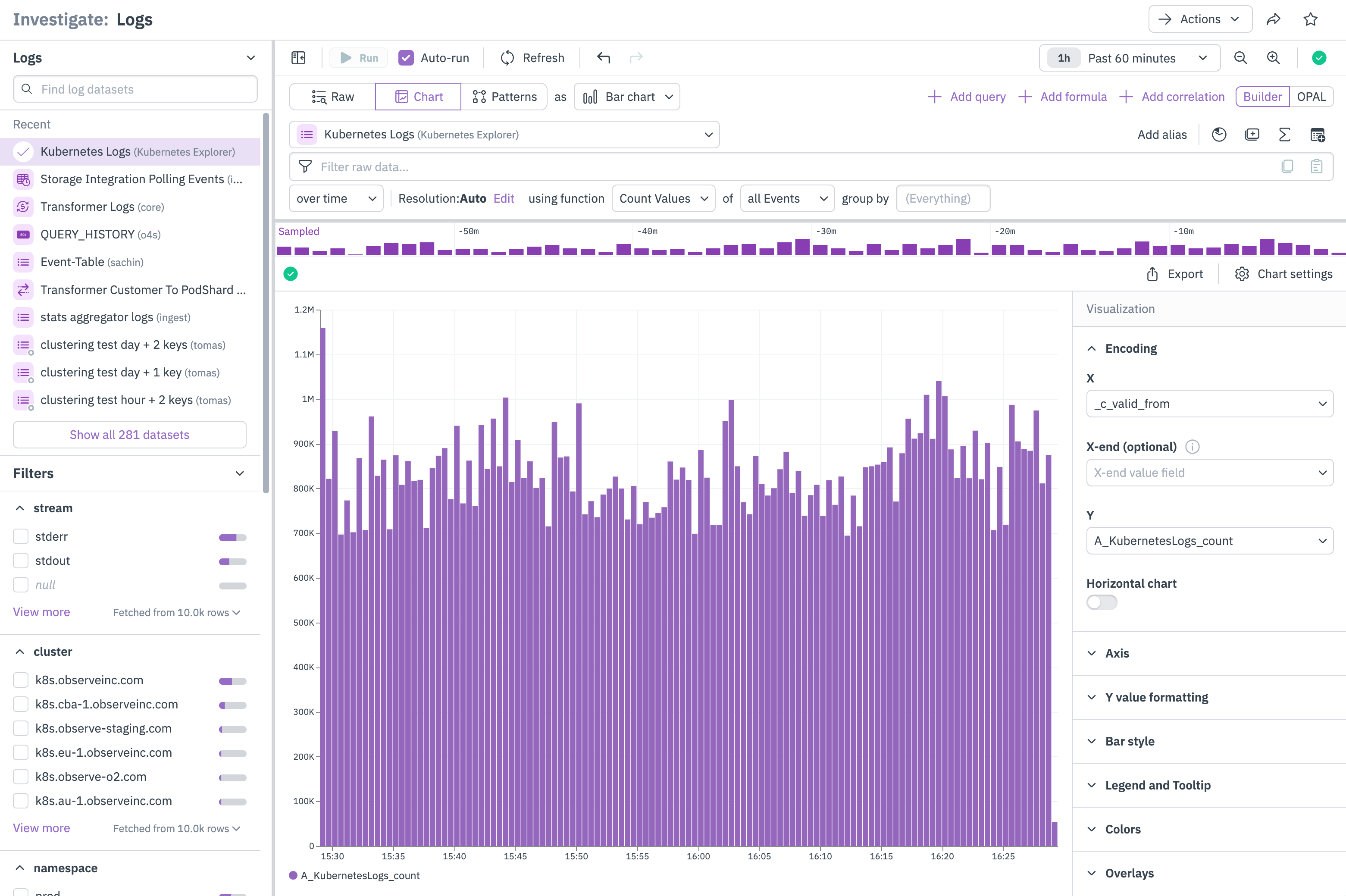This screenshot has width=1346, height=896.
Task: Click the undo arrow icon
Action: coord(603,58)
